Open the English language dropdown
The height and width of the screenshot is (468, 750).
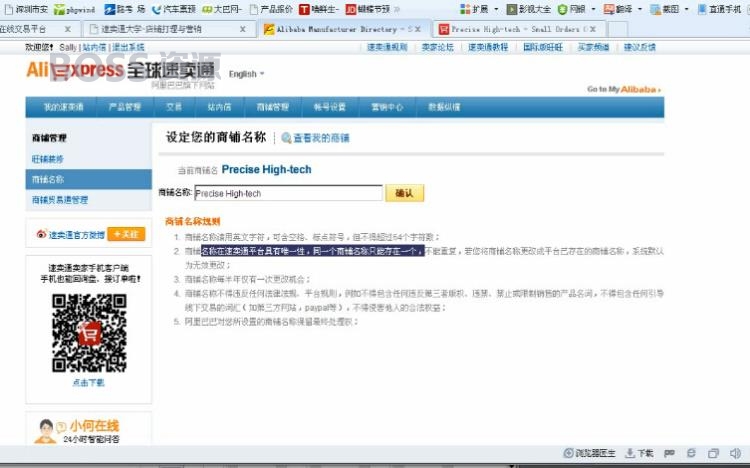tap(246, 74)
